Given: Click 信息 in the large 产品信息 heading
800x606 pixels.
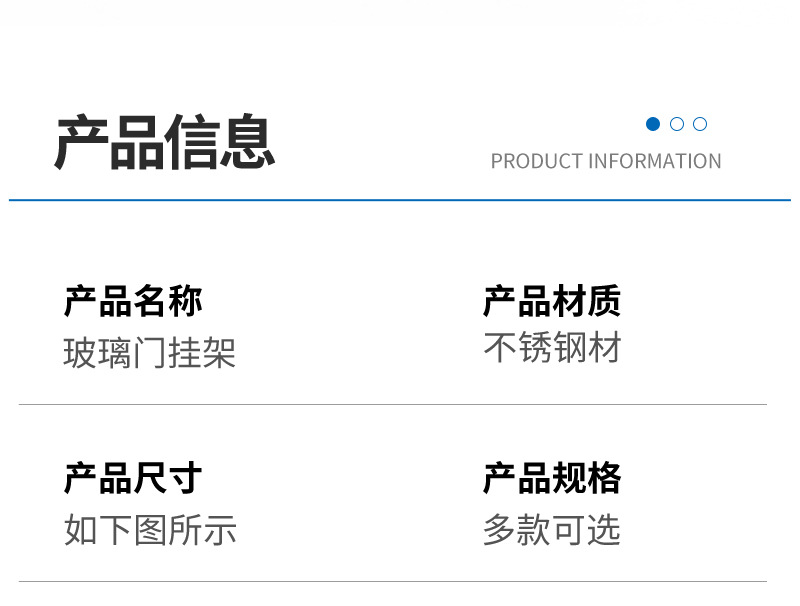Looking at the screenshot, I should tap(220, 143).
